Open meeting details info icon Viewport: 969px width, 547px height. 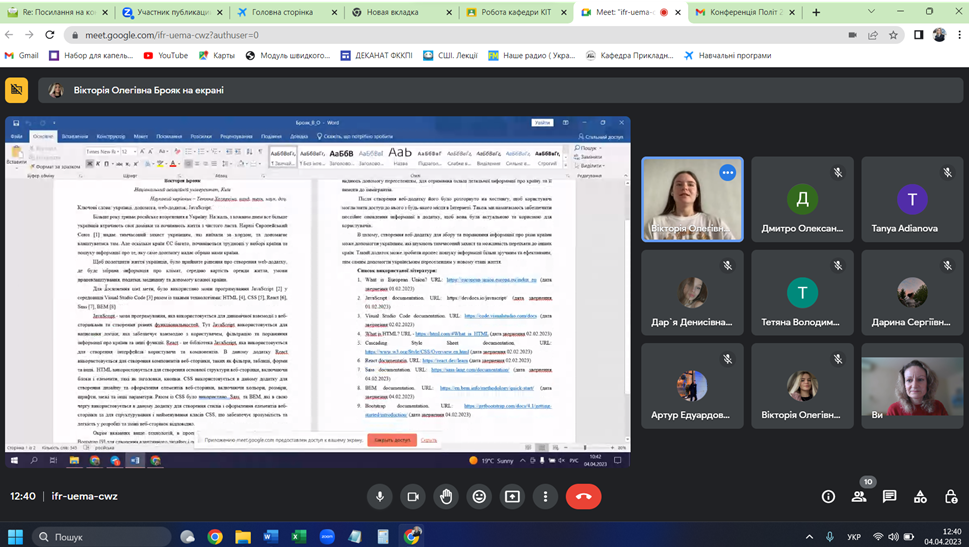(828, 496)
